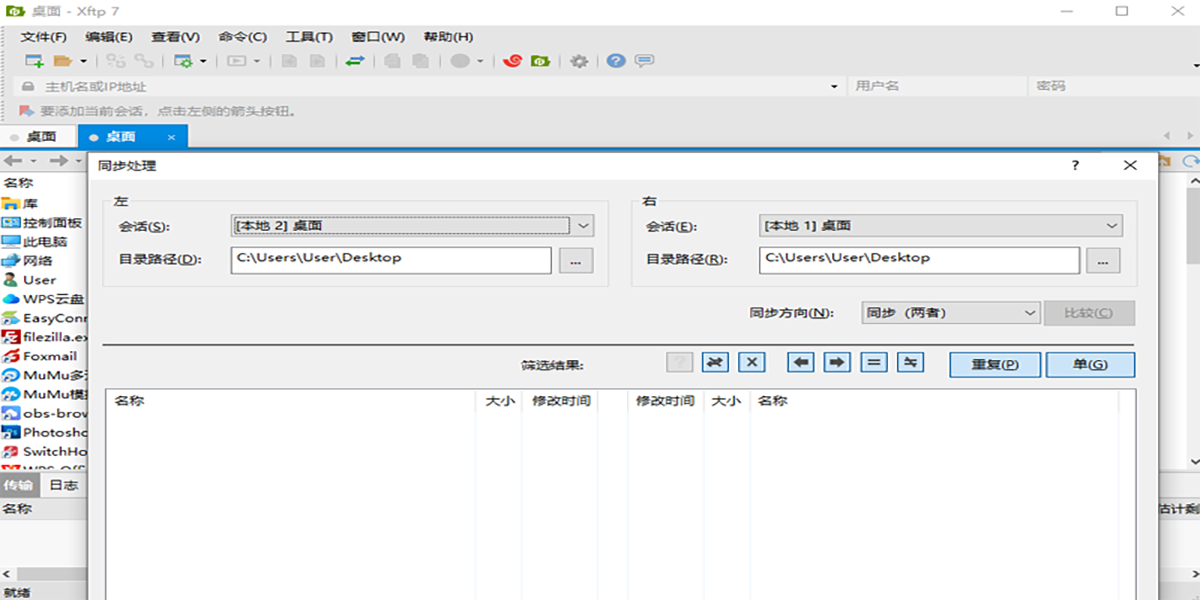Viewport: 1200px width, 600px height.
Task: Open the right 会话(E) dropdown
Action: (x=941, y=226)
